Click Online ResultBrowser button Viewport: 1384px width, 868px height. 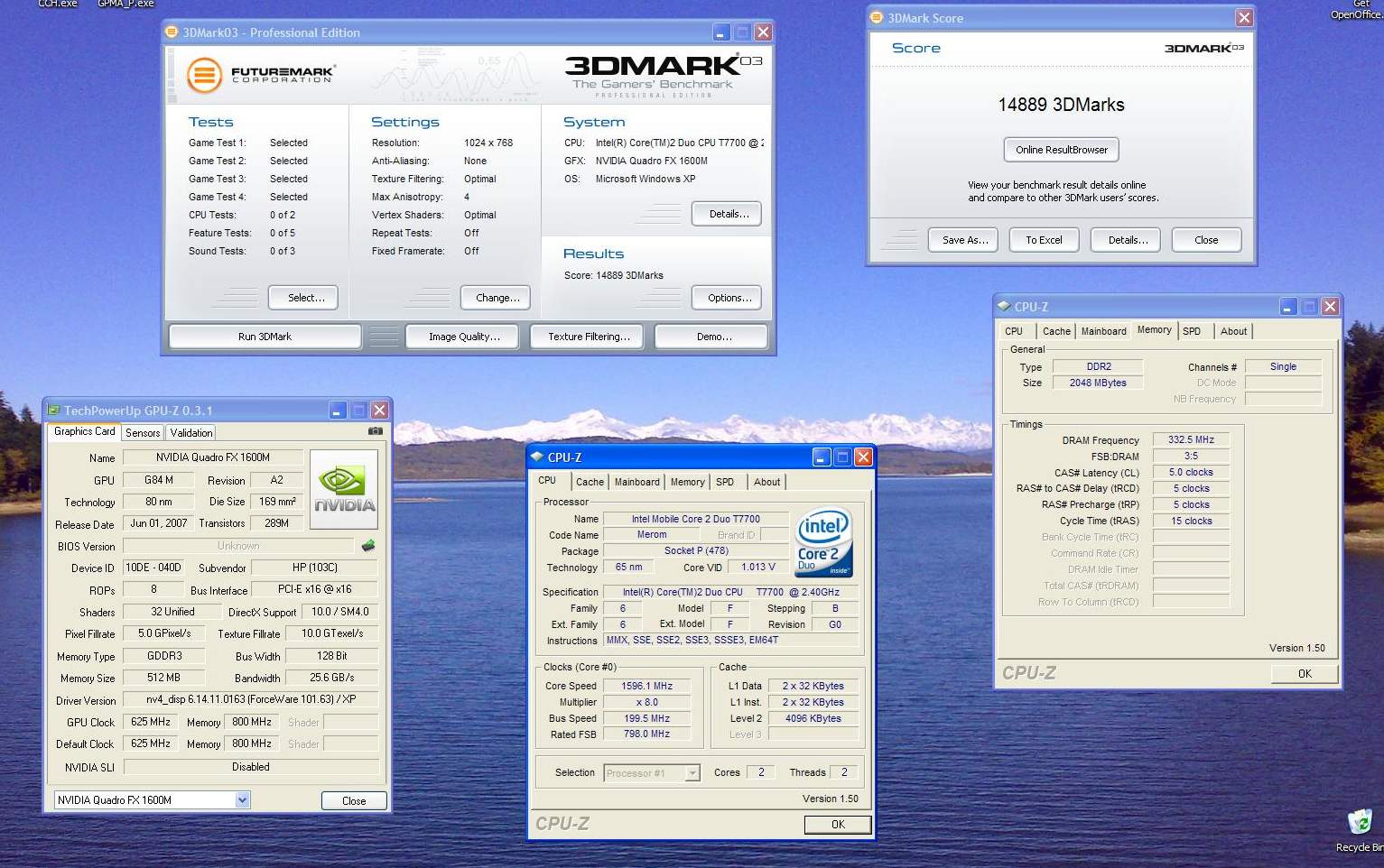(x=1062, y=150)
